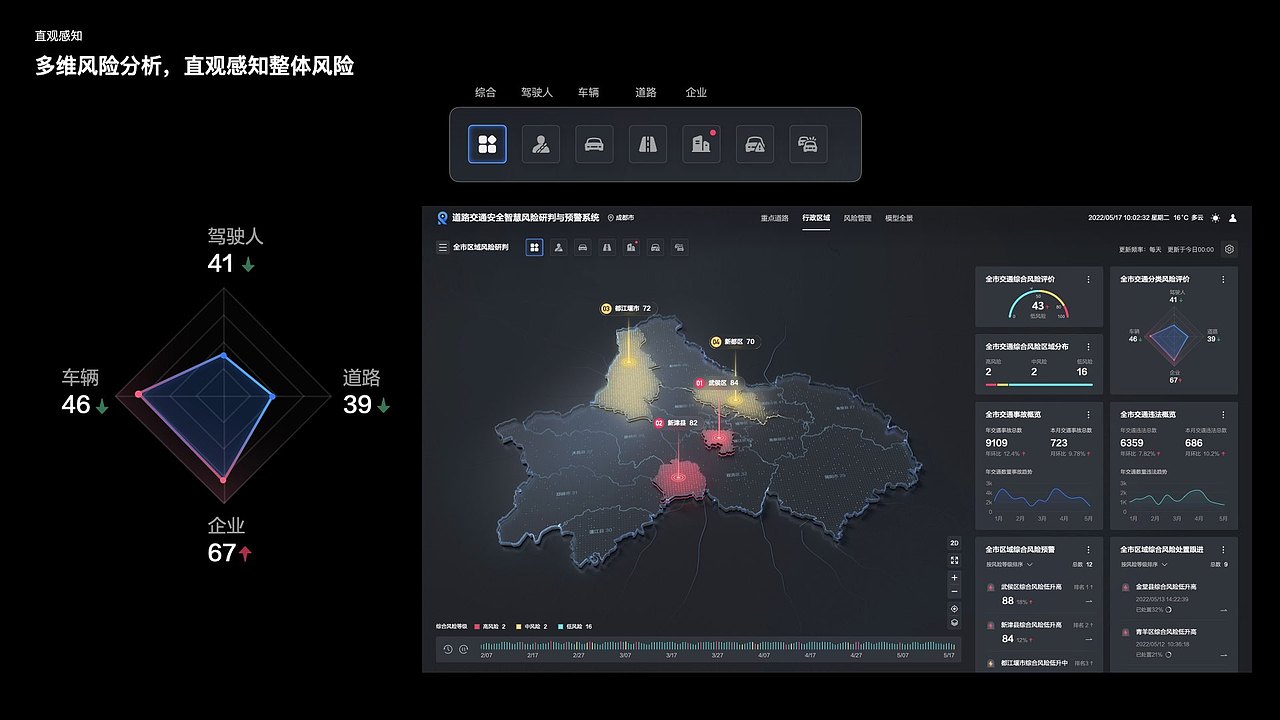Open arrow on 新津县综合风险低升高 alert
This screenshot has height=720, width=1280.
(x=1087, y=638)
